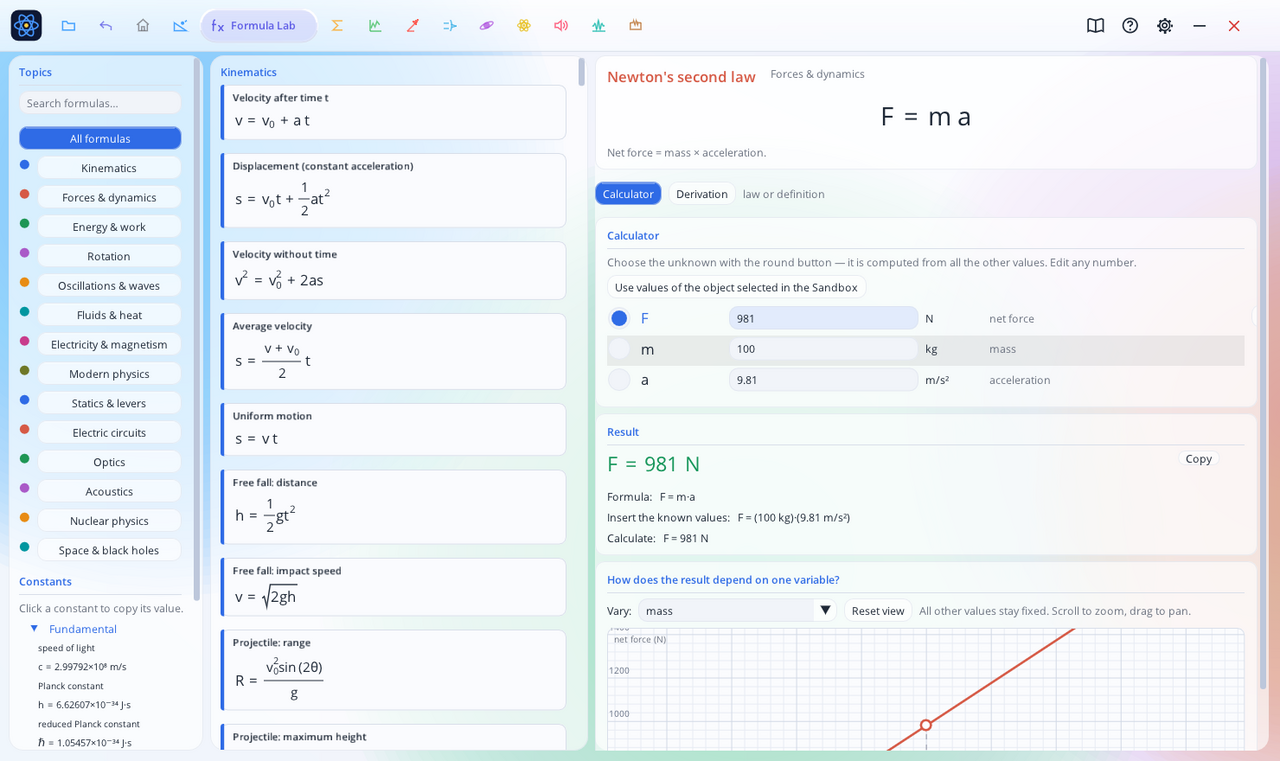
Task: Open the book icon in the title bar
Action: pos(1095,25)
